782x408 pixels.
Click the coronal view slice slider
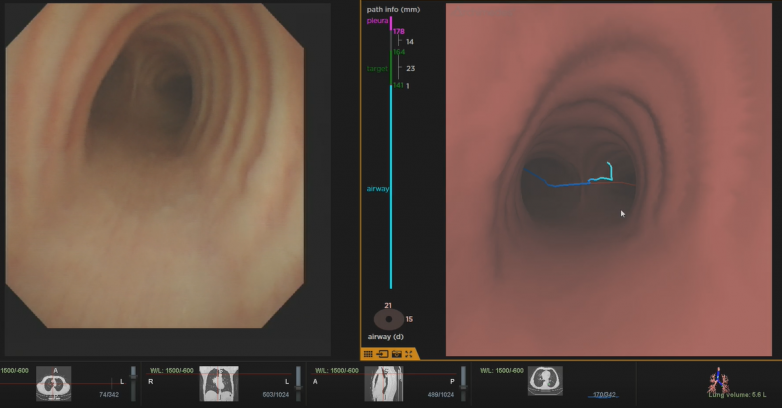click(x=298, y=383)
